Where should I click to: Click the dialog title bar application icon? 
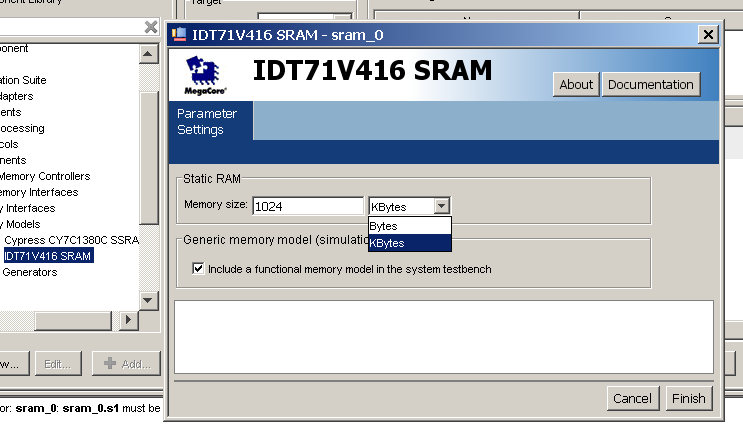point(179,35)
